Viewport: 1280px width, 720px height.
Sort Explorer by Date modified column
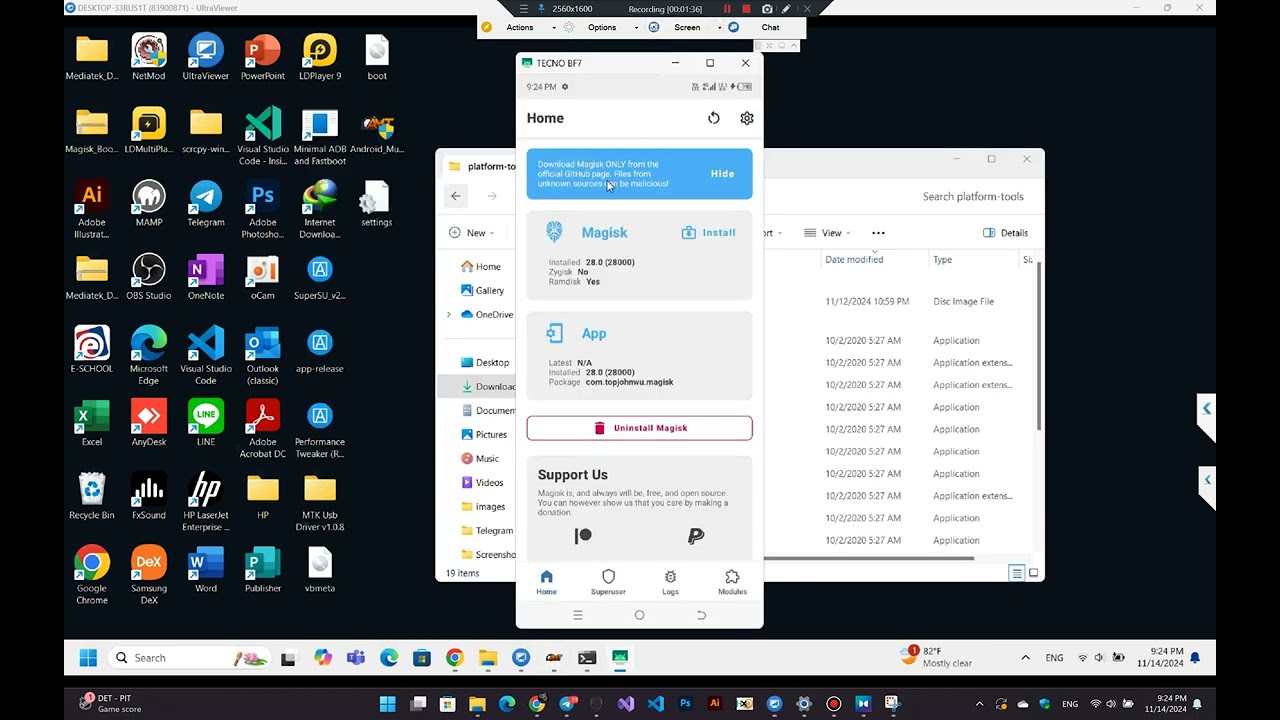(854, 260)
